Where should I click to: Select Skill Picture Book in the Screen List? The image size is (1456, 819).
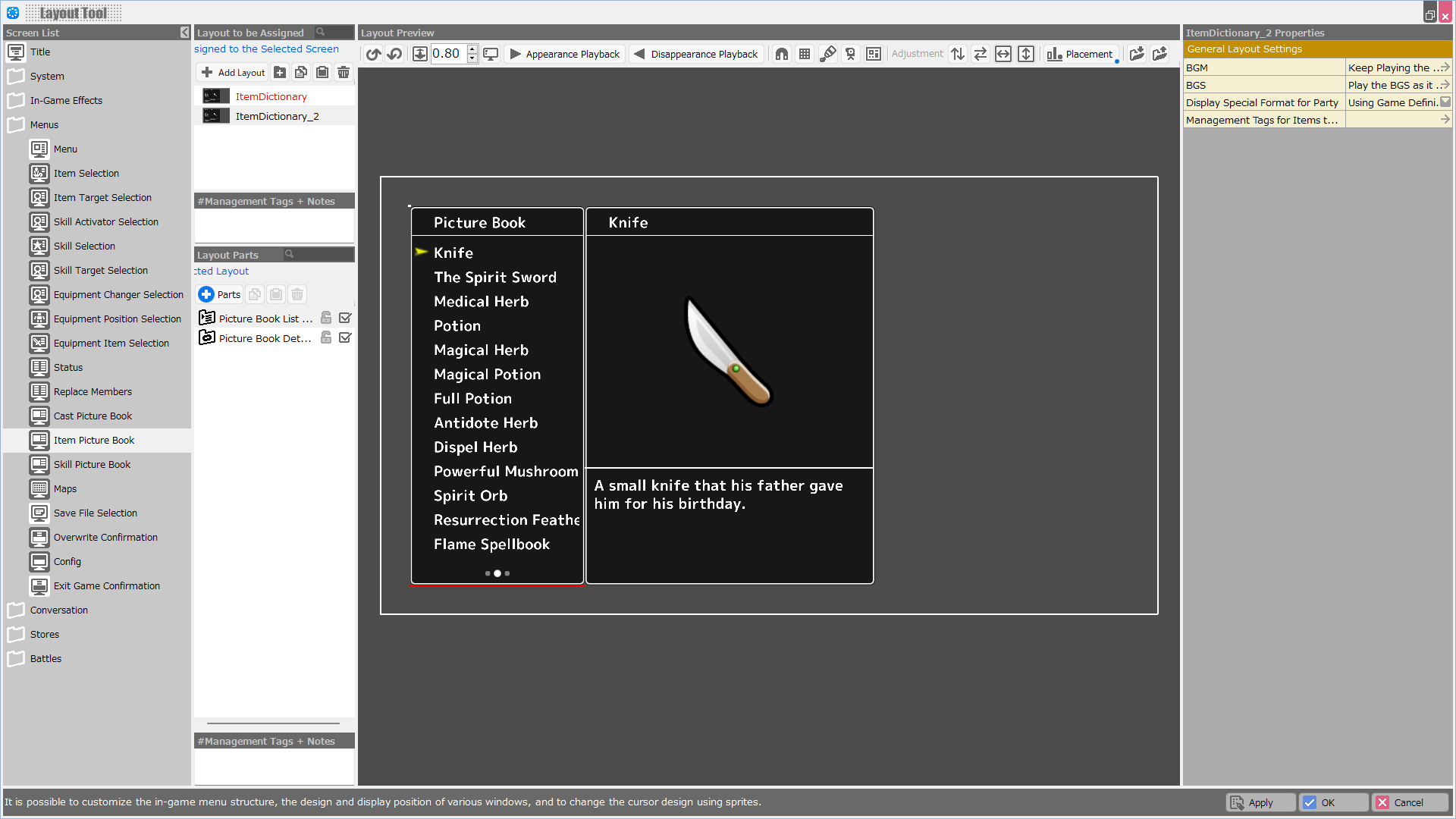(91, 464)
